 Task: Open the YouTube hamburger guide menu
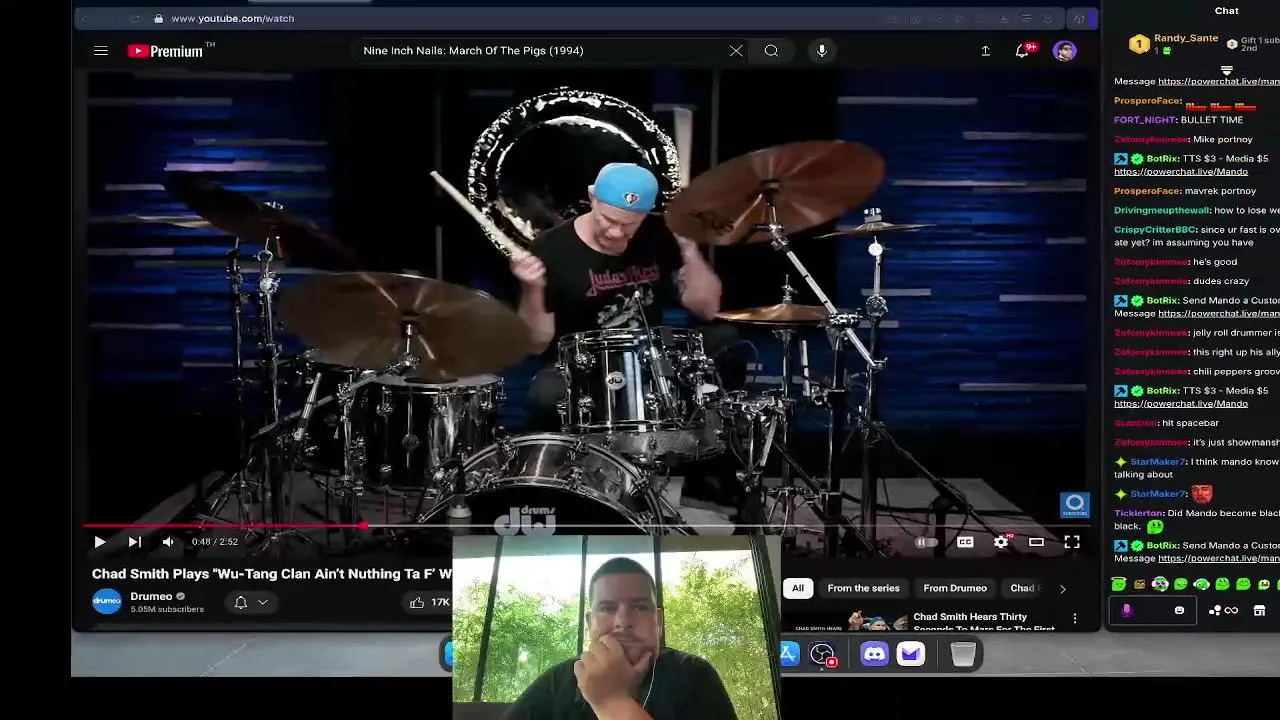[101, 51]
